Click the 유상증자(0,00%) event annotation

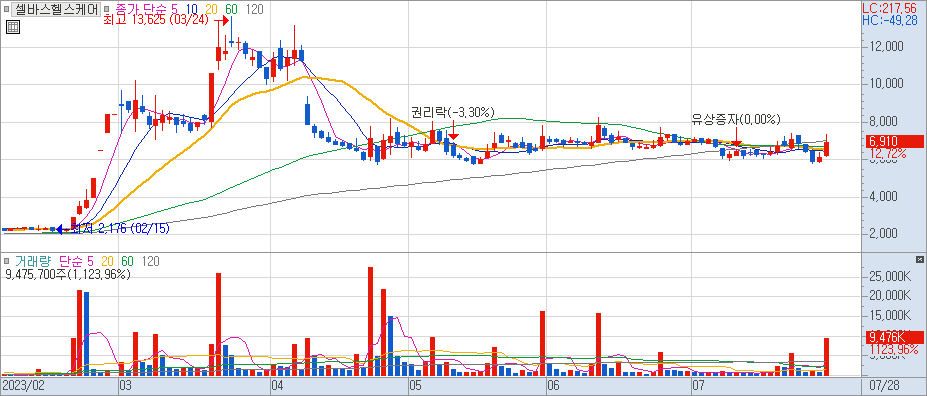click(736, 119)
